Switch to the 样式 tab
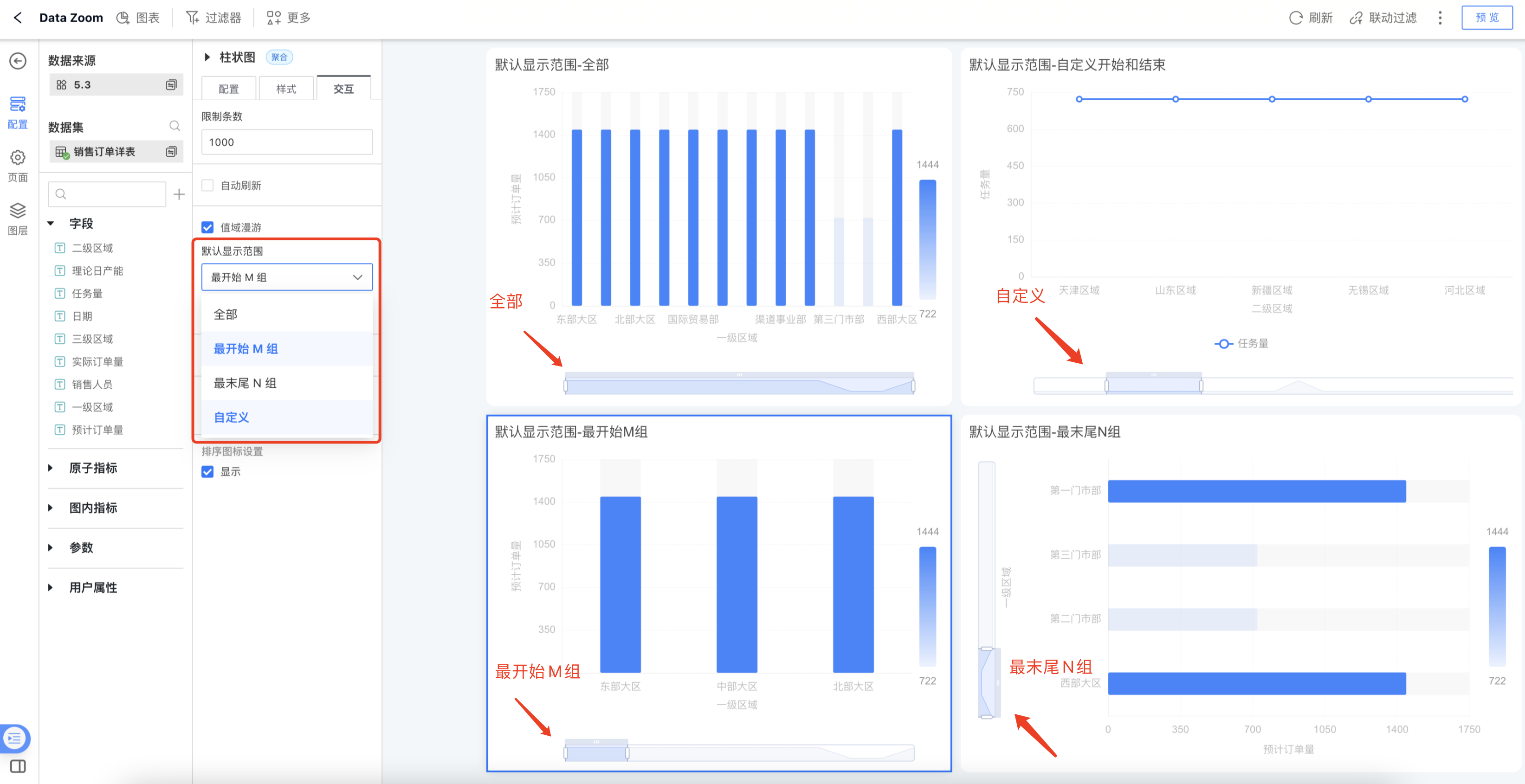 coord(286,89)
